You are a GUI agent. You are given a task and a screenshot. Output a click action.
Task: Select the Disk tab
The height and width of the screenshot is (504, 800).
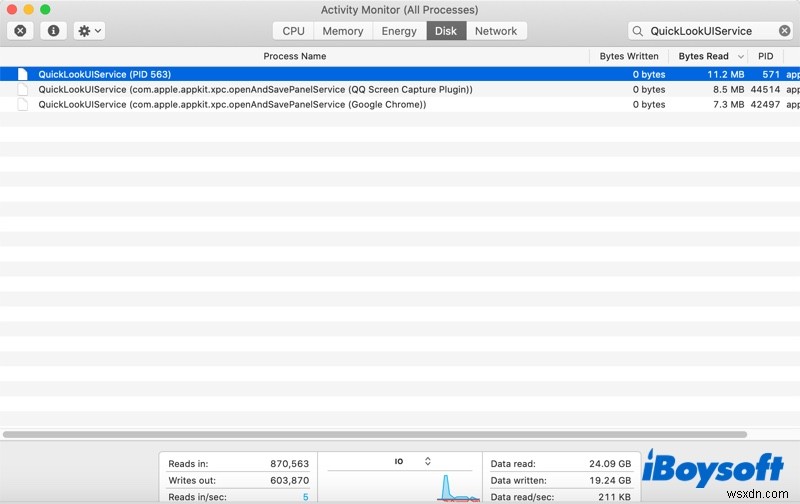(446, 31)
